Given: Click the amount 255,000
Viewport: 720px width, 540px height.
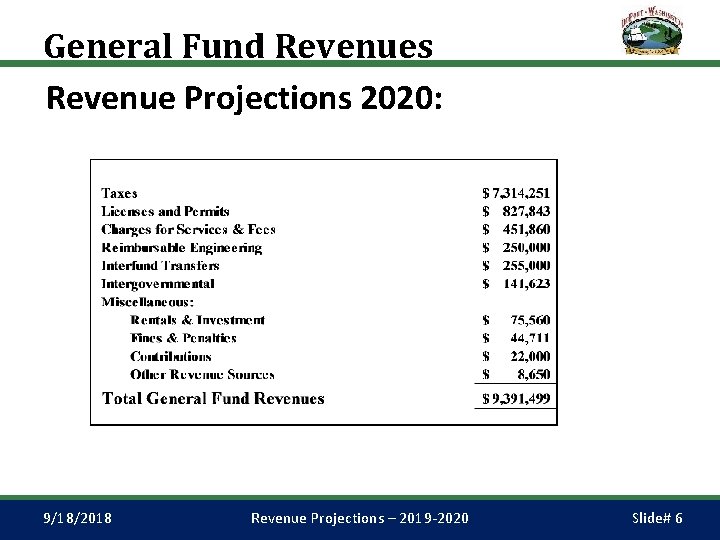Looking at the screenshot, I should [526, 265].
